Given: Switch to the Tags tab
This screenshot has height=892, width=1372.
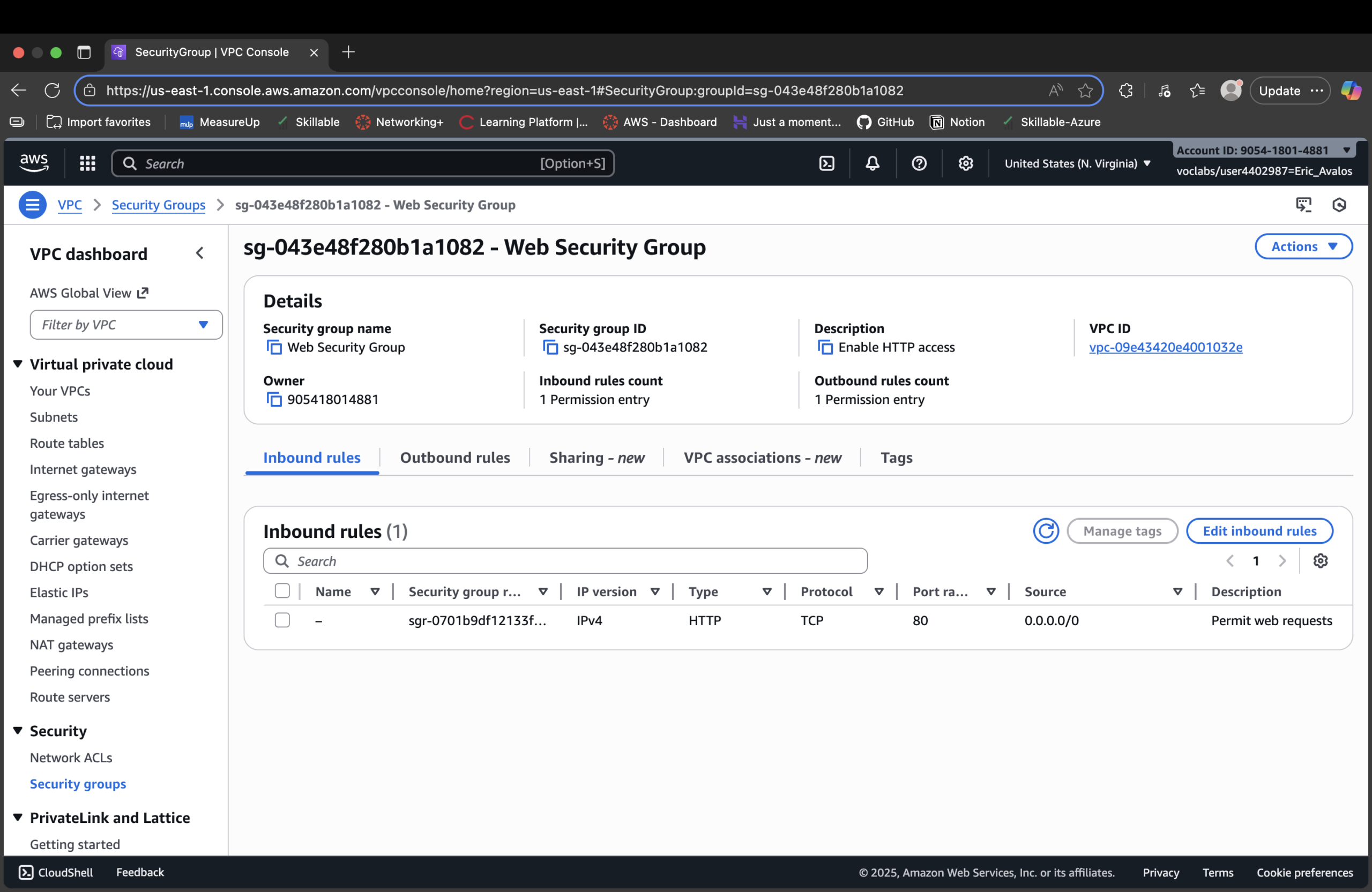Looking at the screenshot, I should [x=896, y=458].
